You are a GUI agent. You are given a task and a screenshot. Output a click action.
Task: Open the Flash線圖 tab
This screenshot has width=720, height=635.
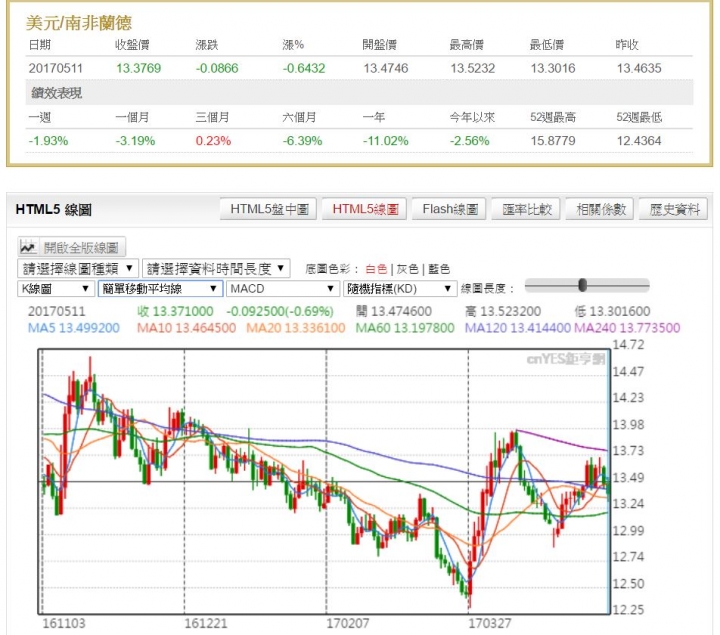point(449,209)
